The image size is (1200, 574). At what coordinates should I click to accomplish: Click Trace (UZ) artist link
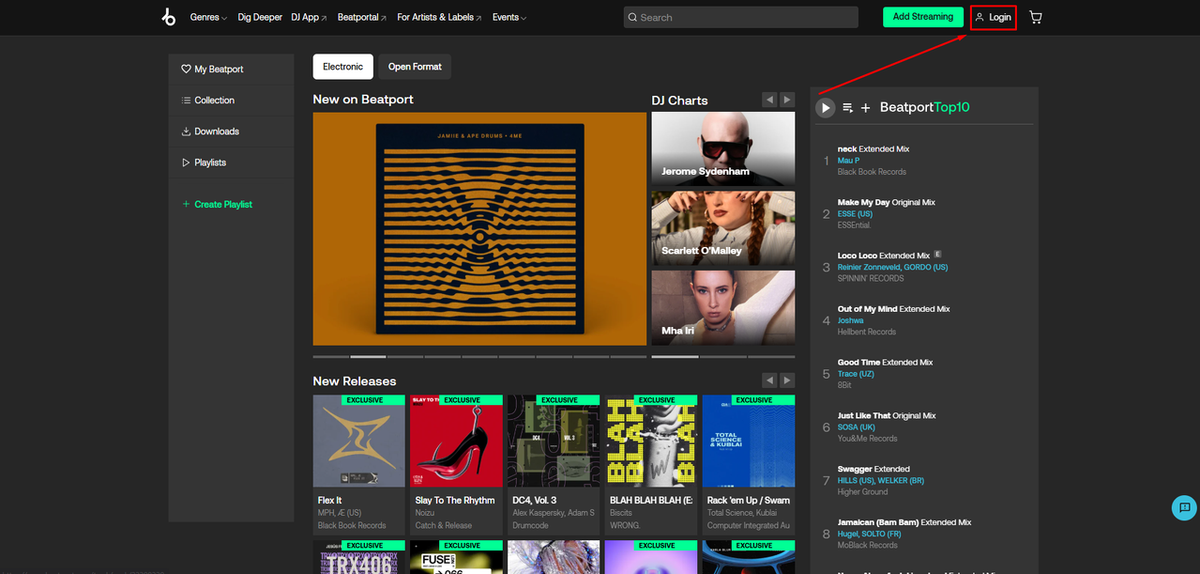tap(855, 374)
